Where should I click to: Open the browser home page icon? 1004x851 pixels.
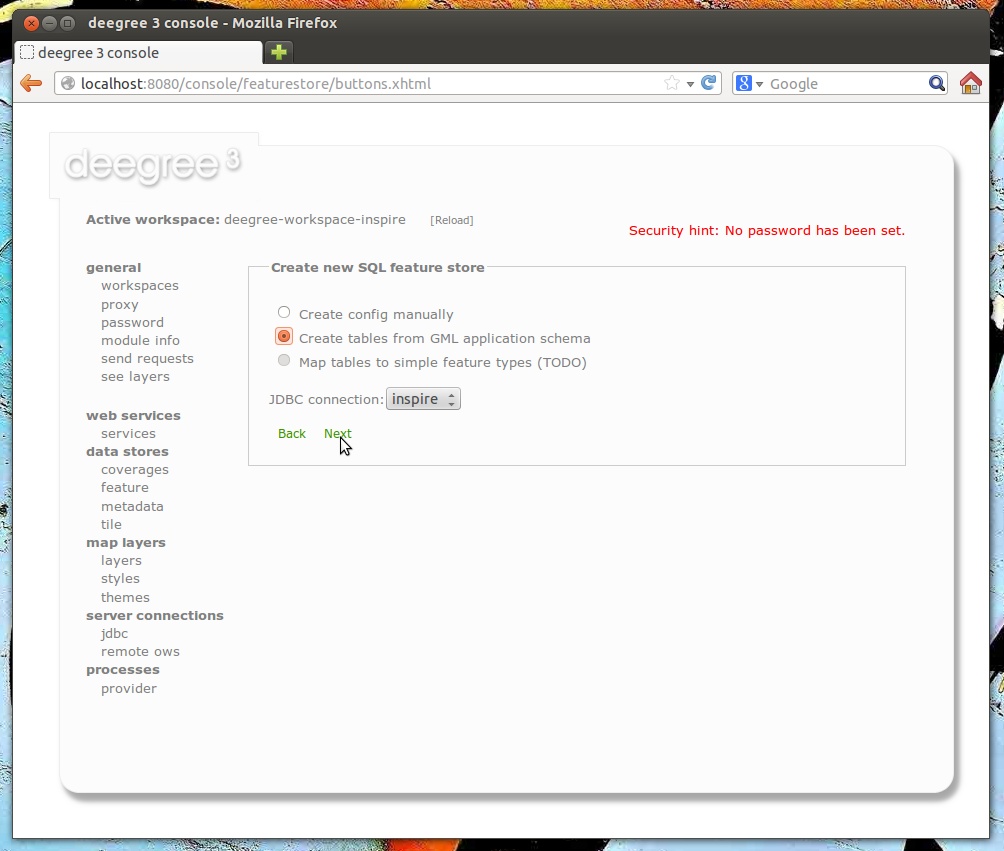tap(969, 83)
